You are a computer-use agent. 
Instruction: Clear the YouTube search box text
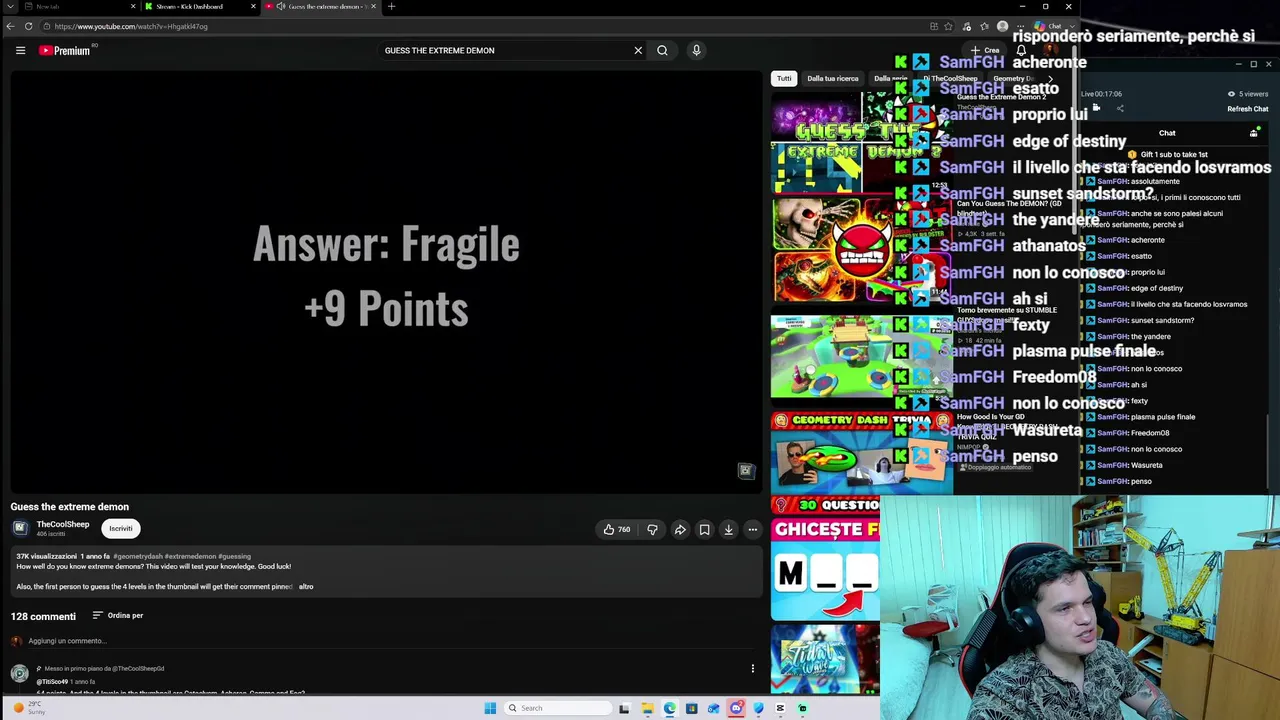coord(638,50)
